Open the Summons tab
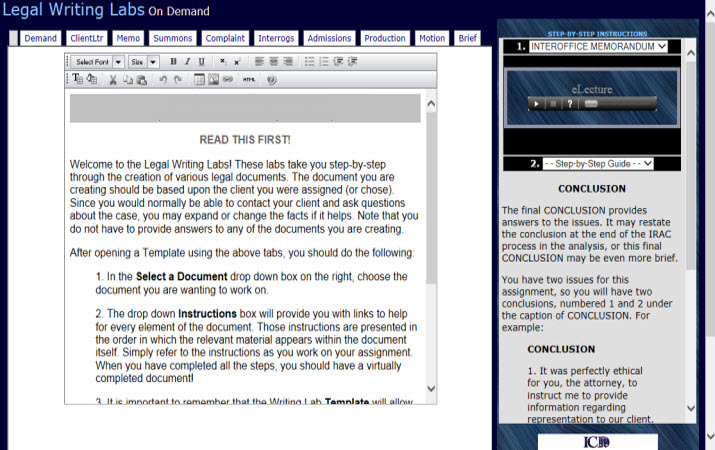This screenshot has height=450, width=715. tap(173, 38)
